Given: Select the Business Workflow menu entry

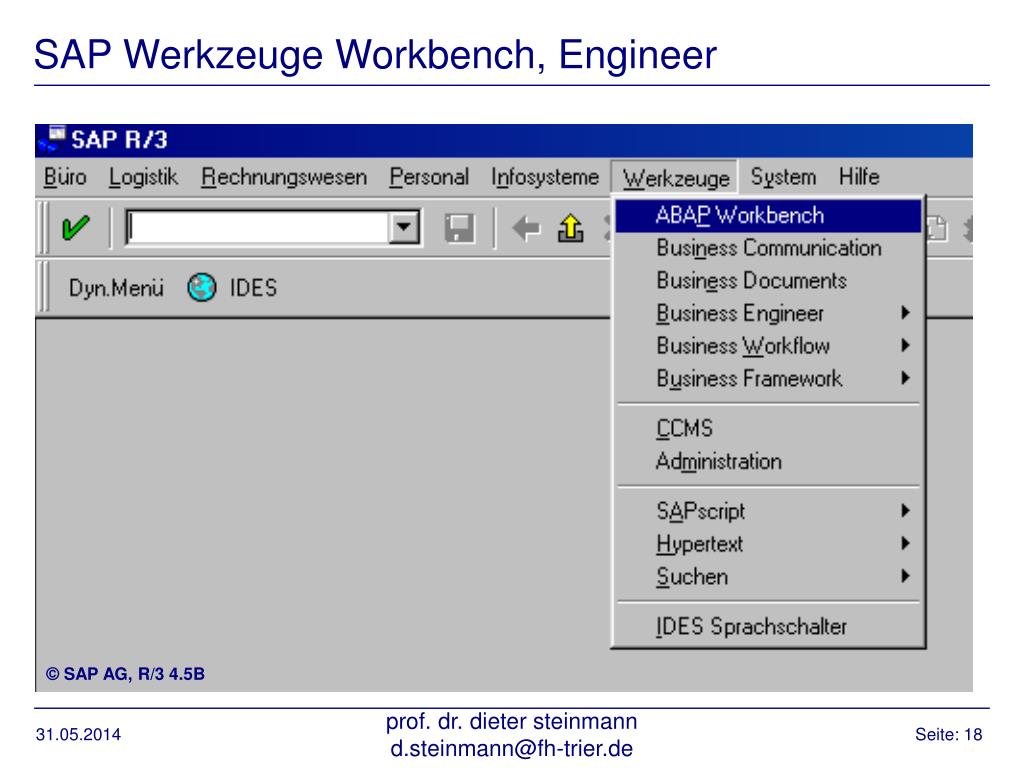Looking at the screenshot, I should click(x=768, y=346).
